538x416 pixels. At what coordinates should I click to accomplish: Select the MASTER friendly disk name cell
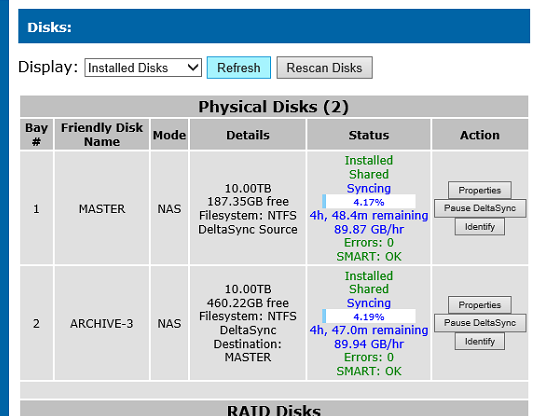pos(102,208)
